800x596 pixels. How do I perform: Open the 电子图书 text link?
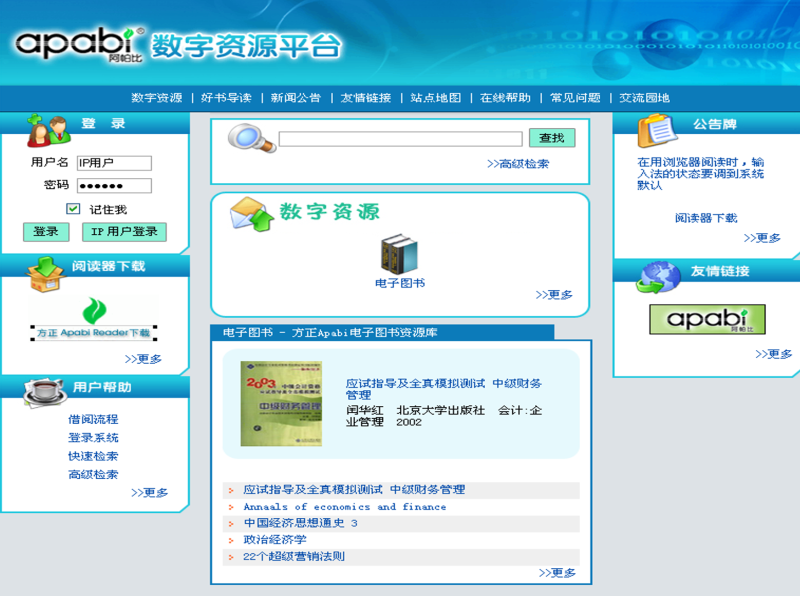pos(400,283)
